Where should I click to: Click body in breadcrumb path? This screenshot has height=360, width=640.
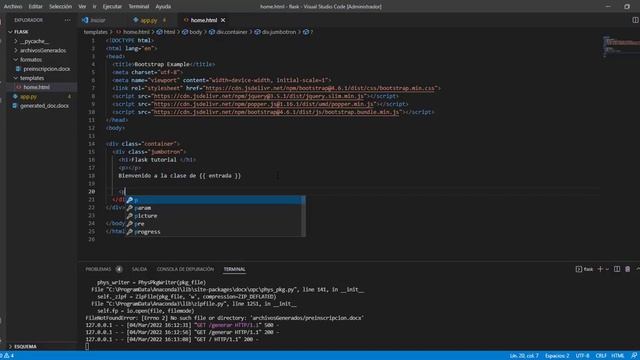(196, 32)
